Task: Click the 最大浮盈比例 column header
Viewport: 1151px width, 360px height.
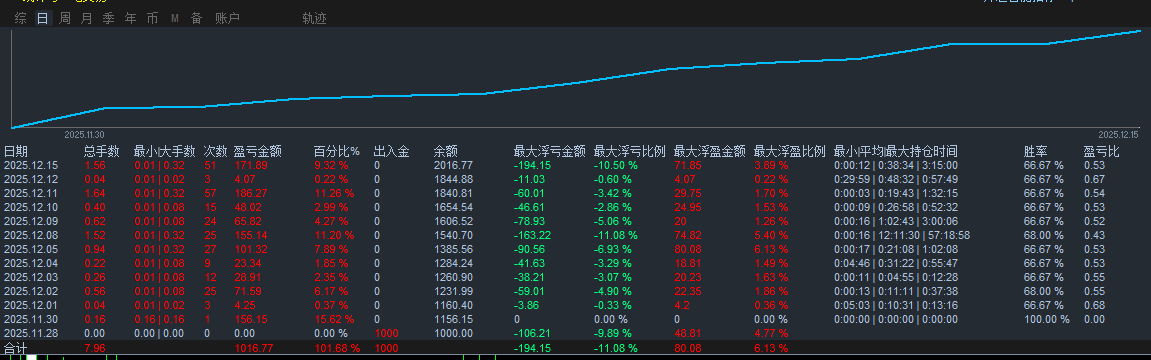Action: click(x=790, y=151)
